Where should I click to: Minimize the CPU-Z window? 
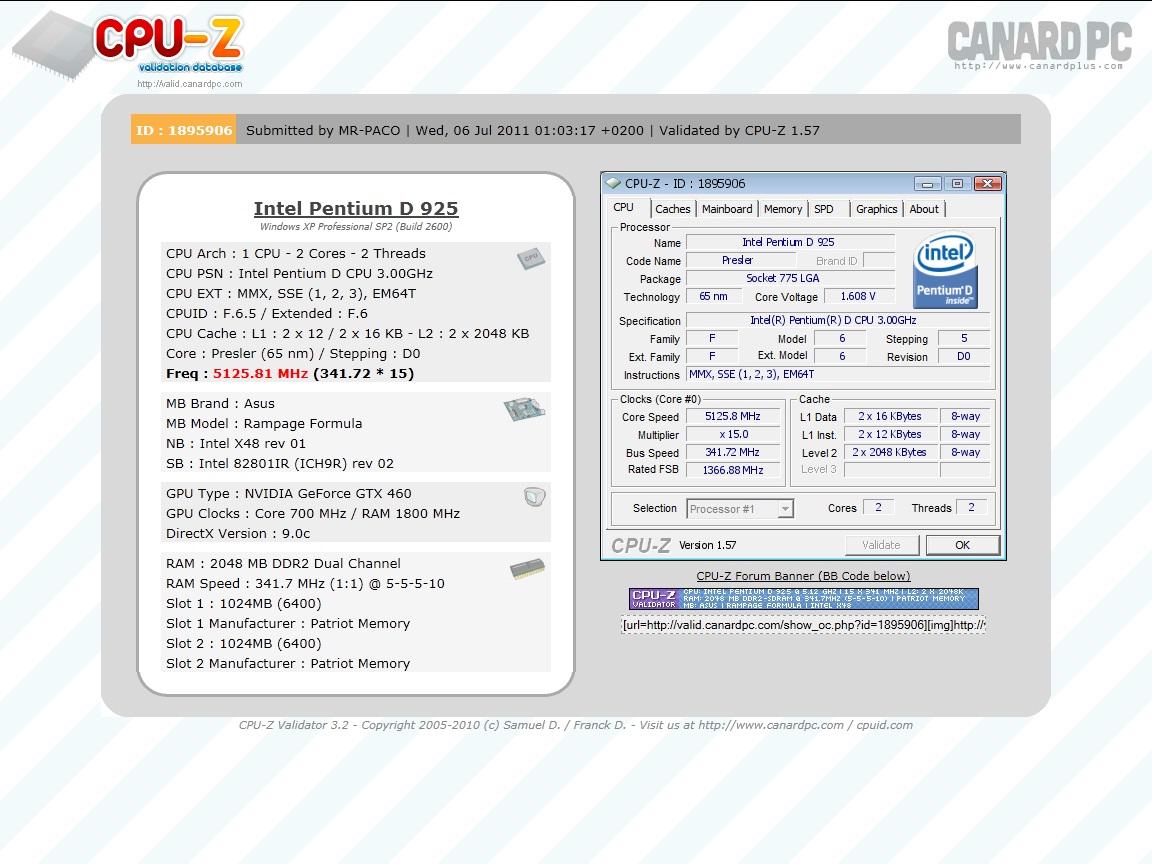(x=927, y=184)
